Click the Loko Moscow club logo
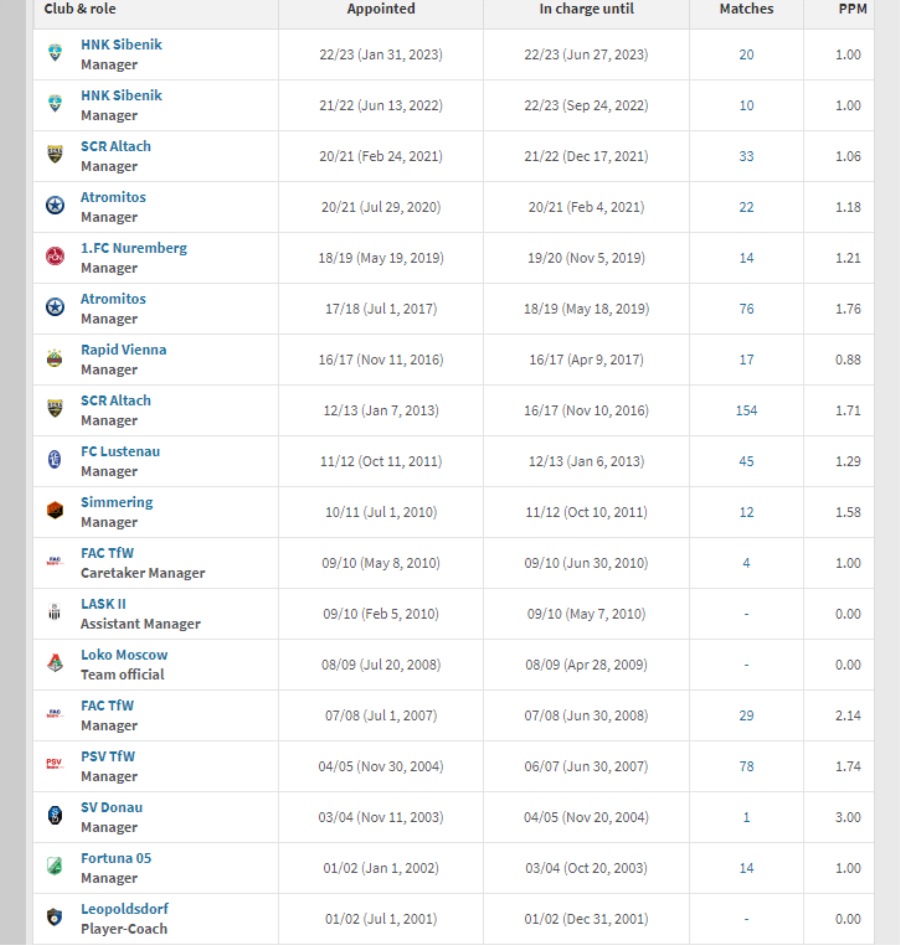The width and height of the screenshot is (900, 945). [55, 664]
